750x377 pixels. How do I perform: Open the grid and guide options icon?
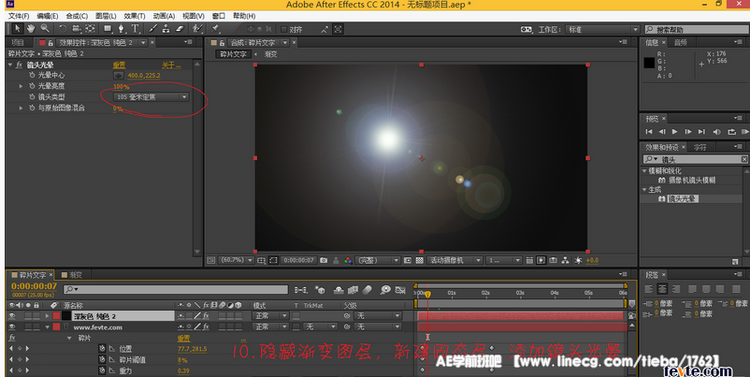[261, 260]
